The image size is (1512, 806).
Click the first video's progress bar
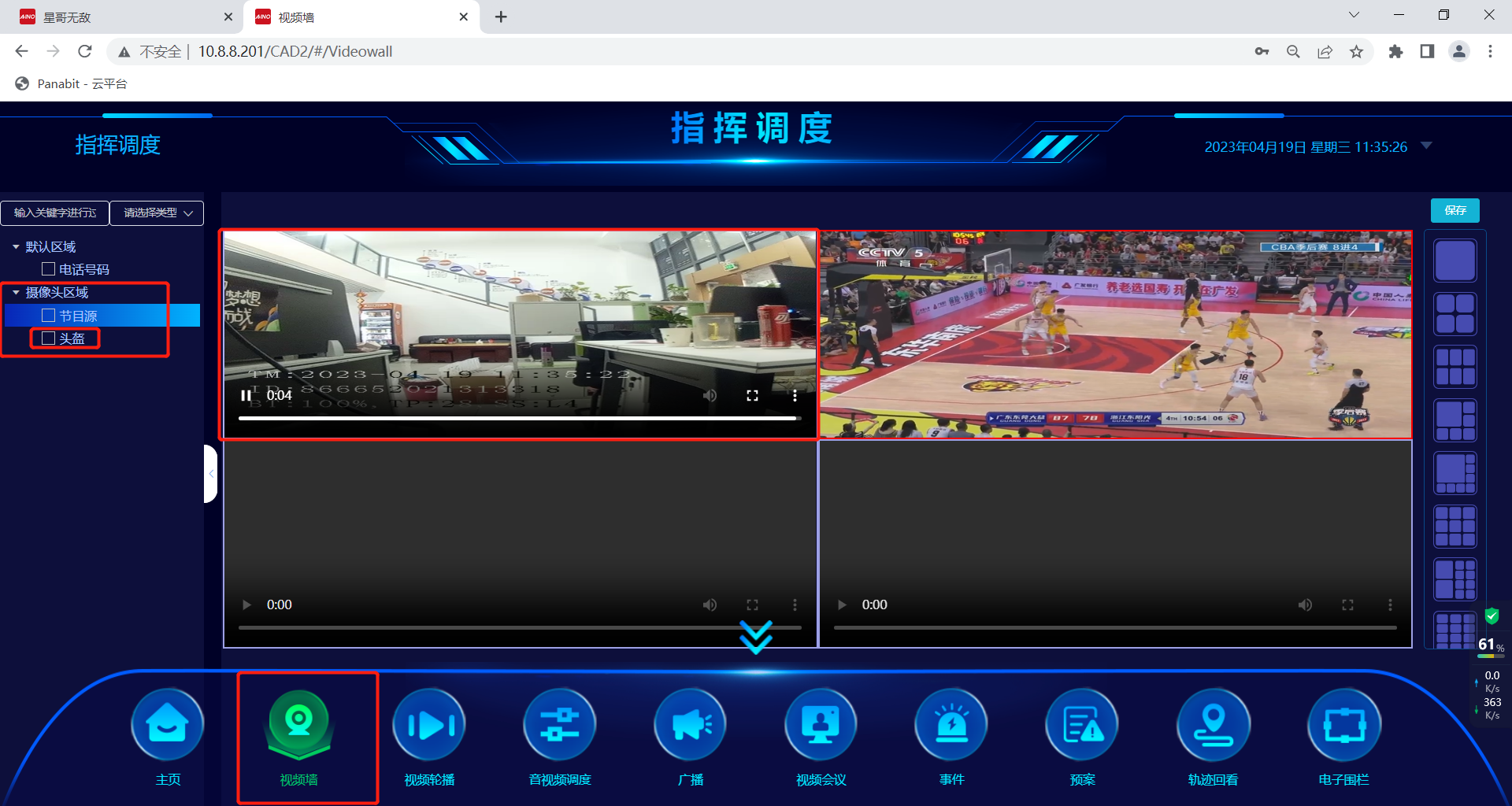click(518, 418)
